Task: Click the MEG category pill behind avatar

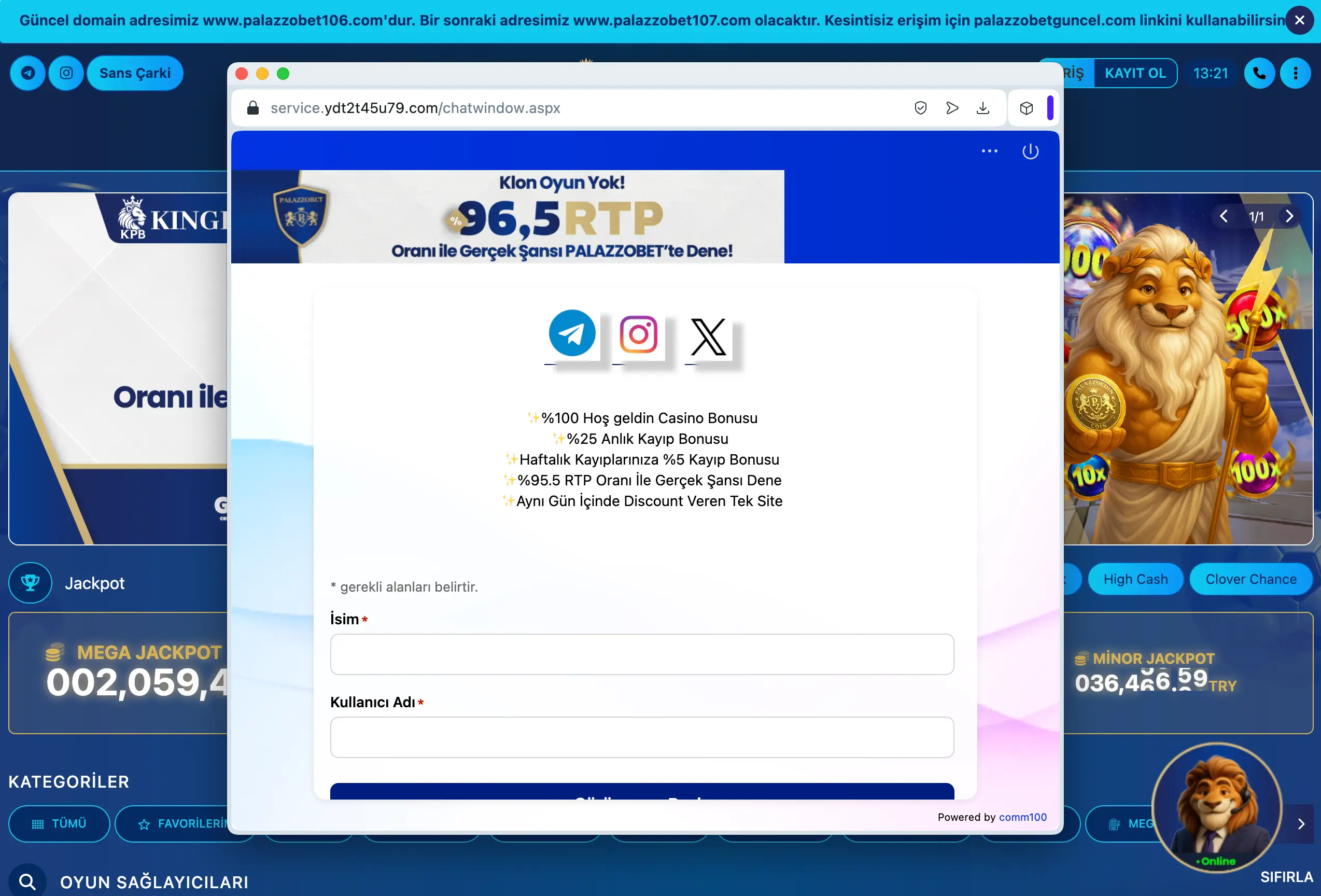Action: coord(1122,823)
